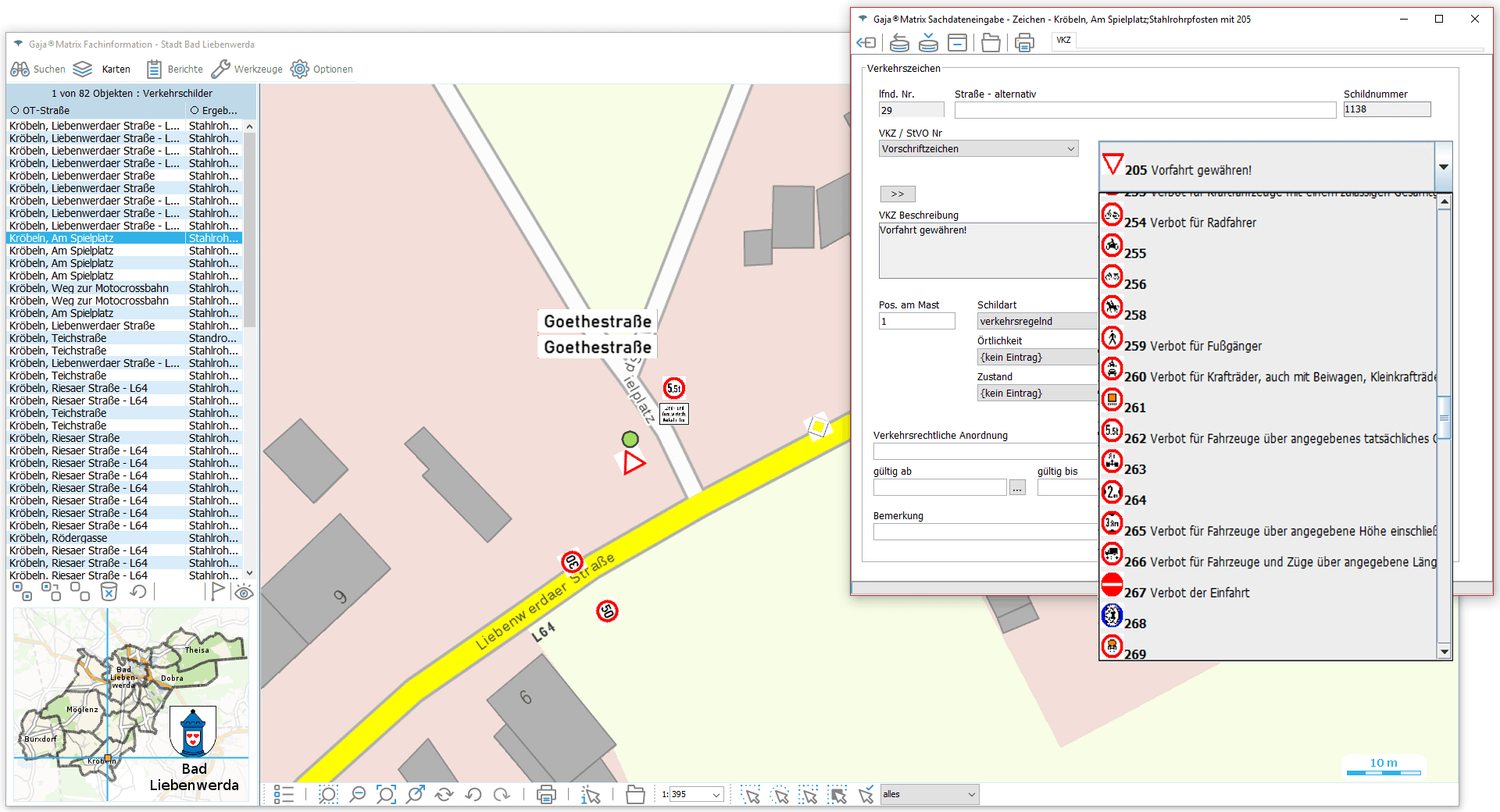Select the OT-Straße radio button
The width and height of the screenshot is (1500, 812).
click(15, 111)
